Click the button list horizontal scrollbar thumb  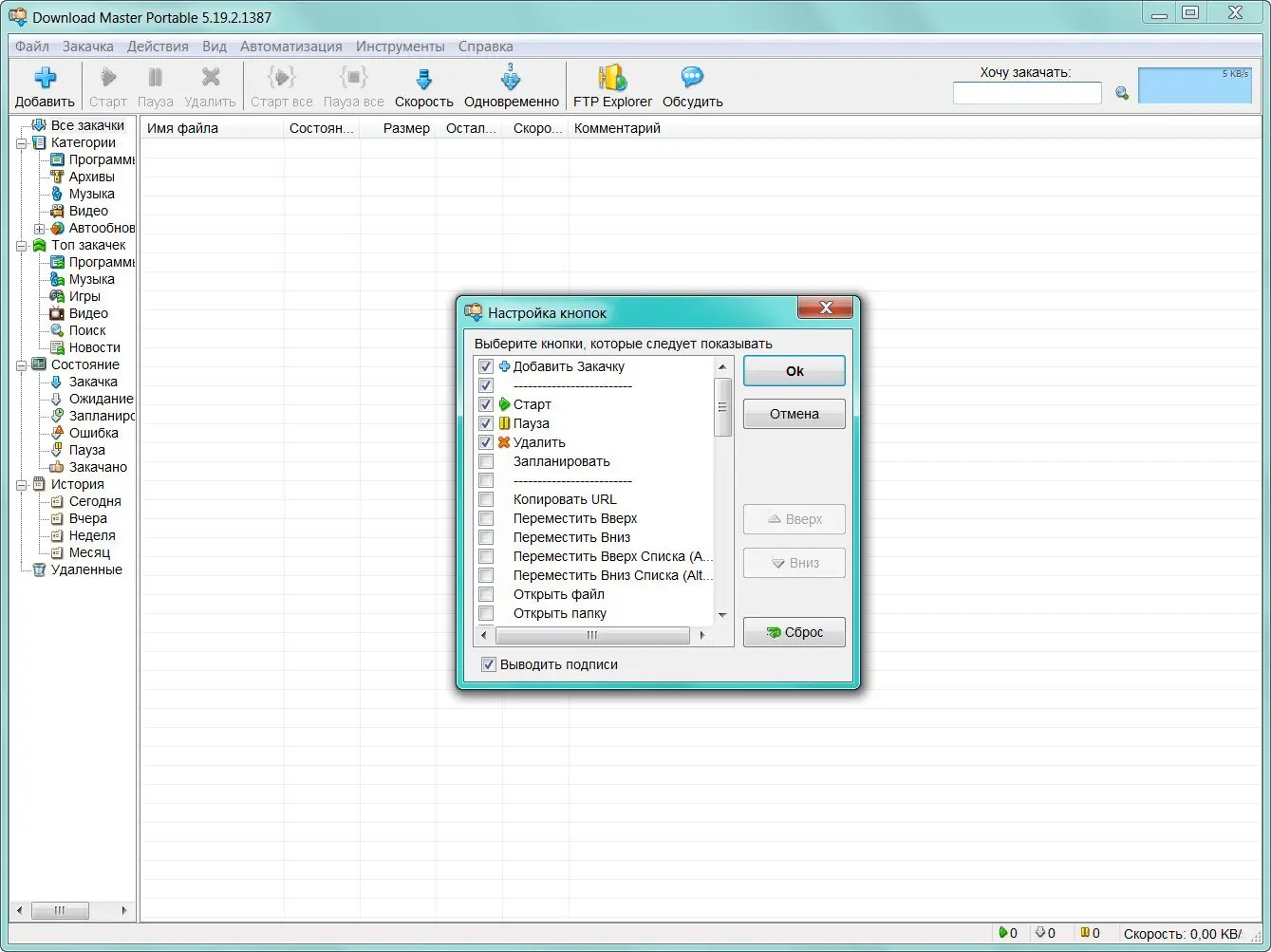click(x=592, y=636)
